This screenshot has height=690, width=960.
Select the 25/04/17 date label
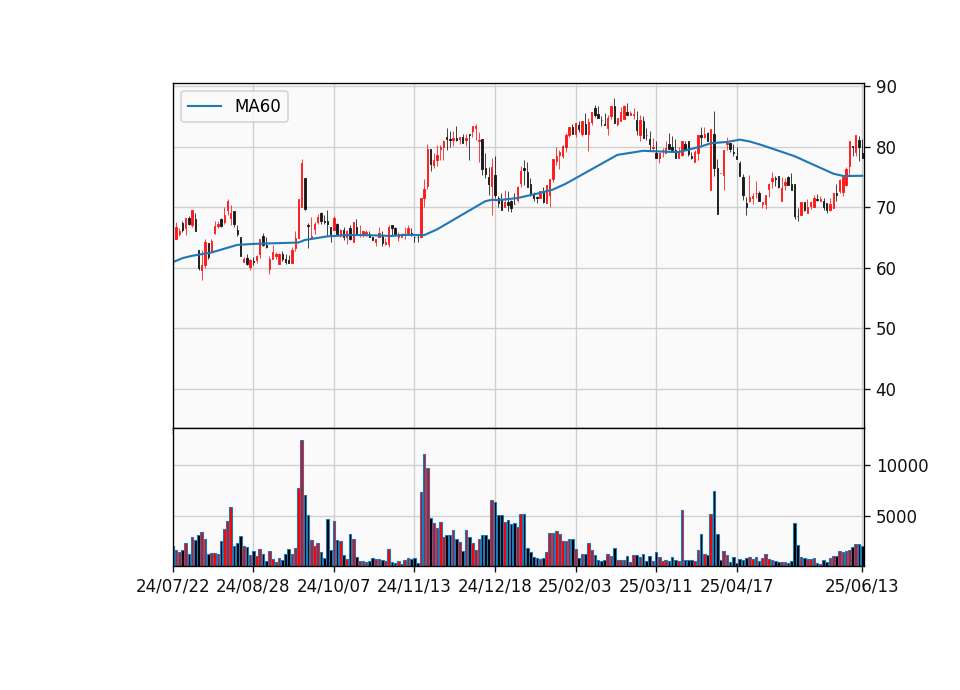click(x=737, y=586)
